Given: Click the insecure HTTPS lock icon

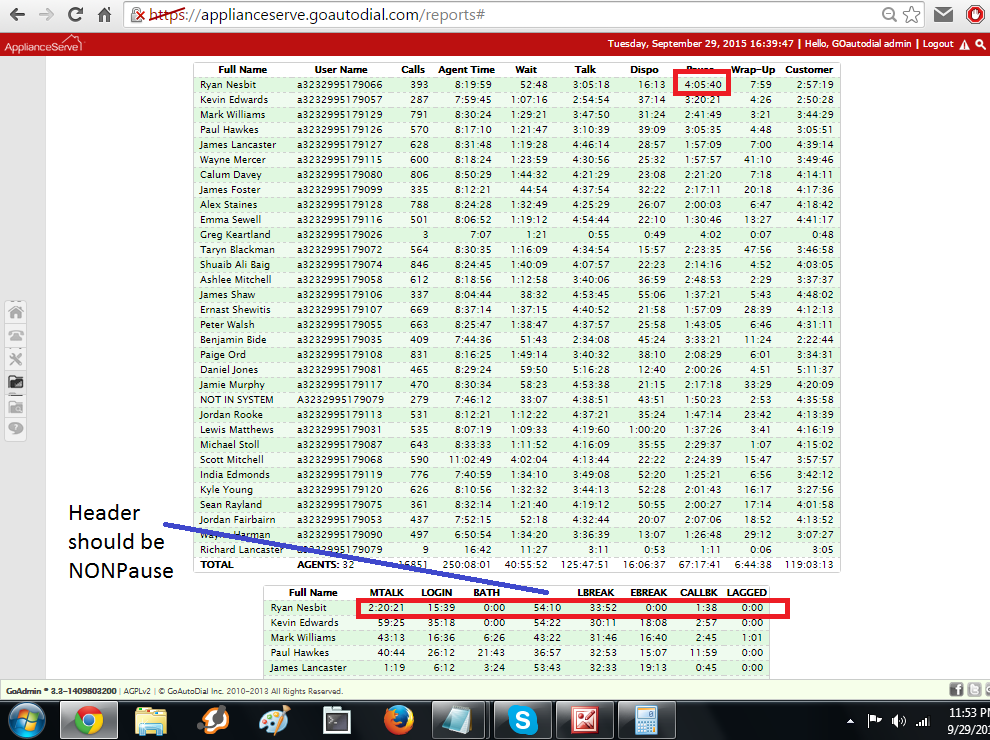Looking at the screenshot, I should coord(138,15).
